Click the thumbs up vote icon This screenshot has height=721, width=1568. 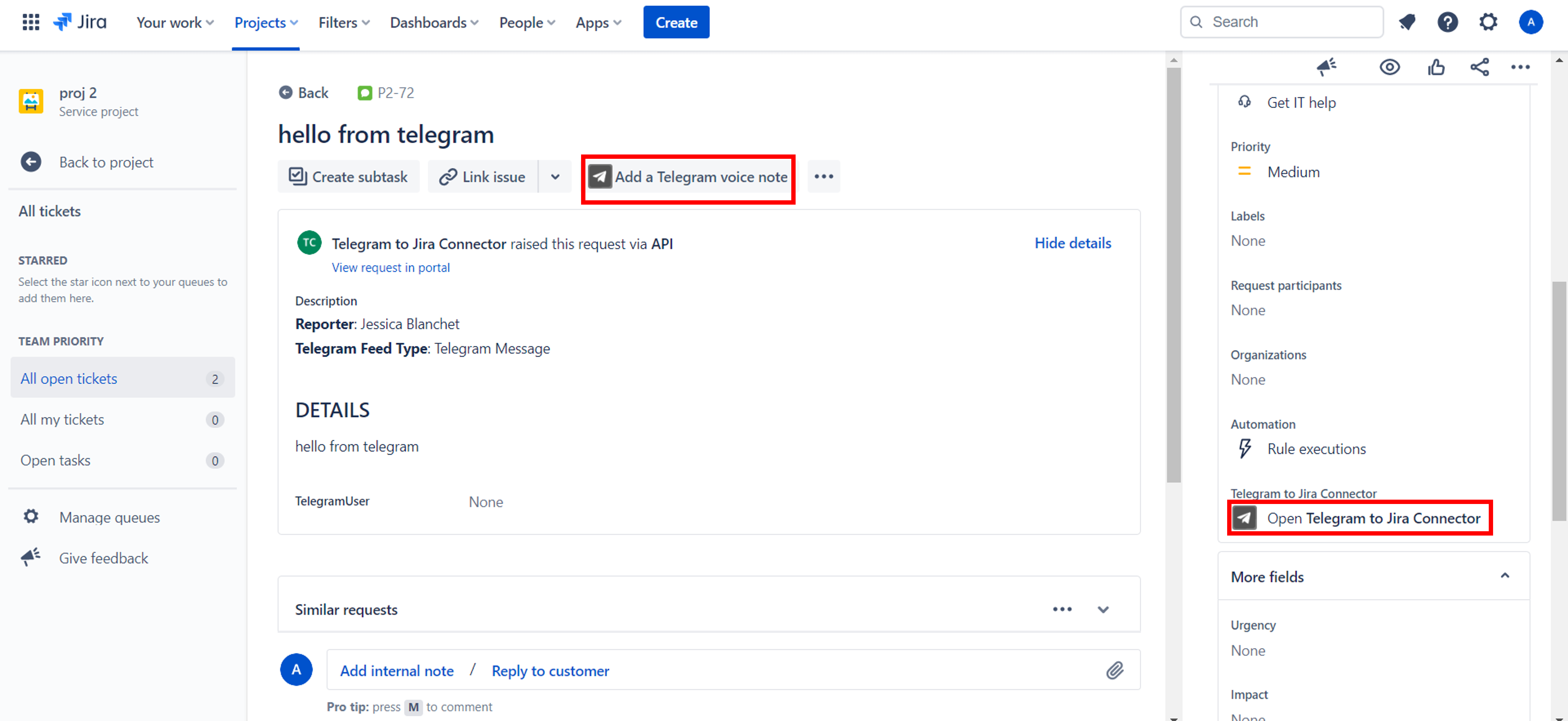(x=1436, y=67)
